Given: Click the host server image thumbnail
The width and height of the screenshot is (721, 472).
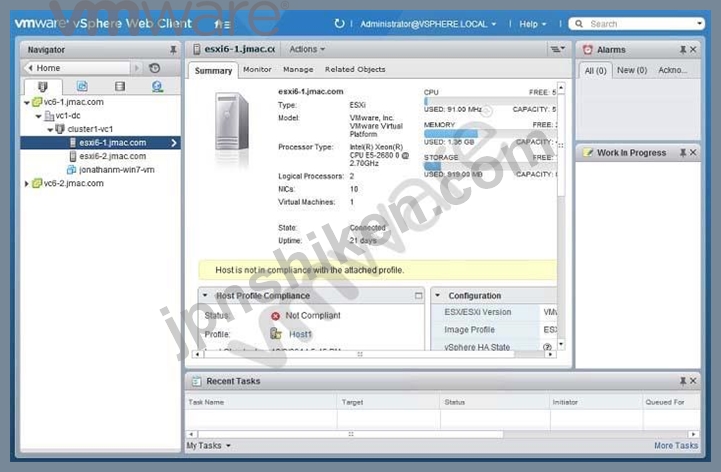Looking at the screenshot, I should click(x=232, y=122).
